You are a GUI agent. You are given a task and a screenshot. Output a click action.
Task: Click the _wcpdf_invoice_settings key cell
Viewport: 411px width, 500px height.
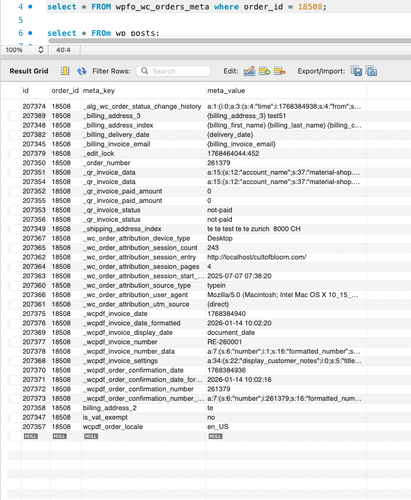click(143, 361)
